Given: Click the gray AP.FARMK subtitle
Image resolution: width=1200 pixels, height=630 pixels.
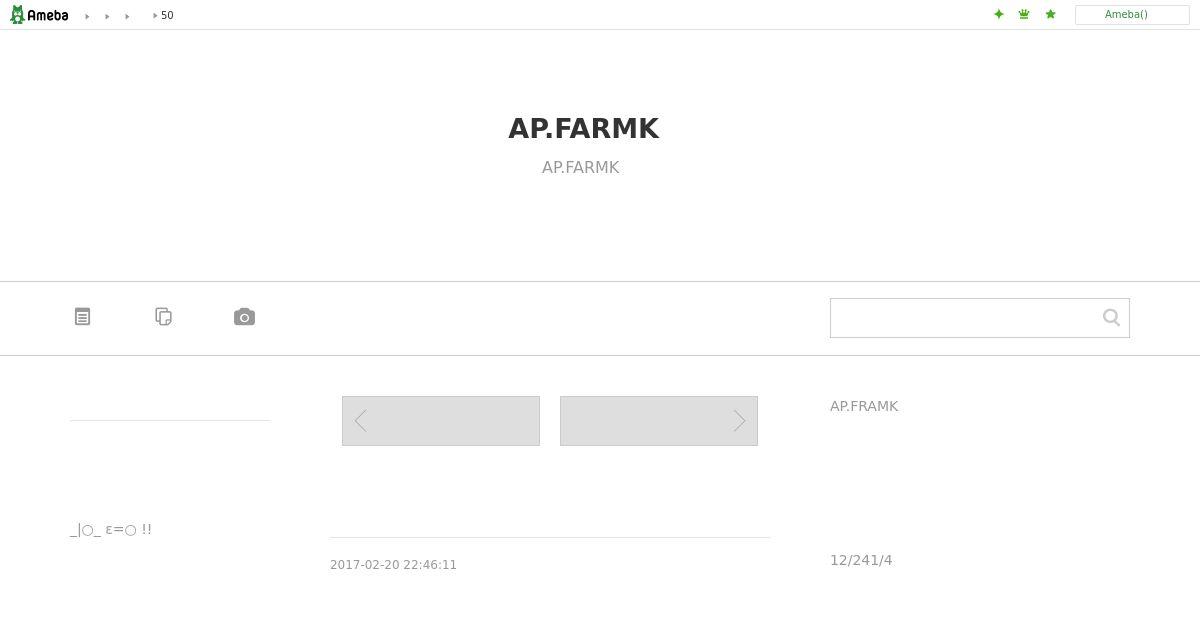Looking at the screenshot, I should point(581,167).
